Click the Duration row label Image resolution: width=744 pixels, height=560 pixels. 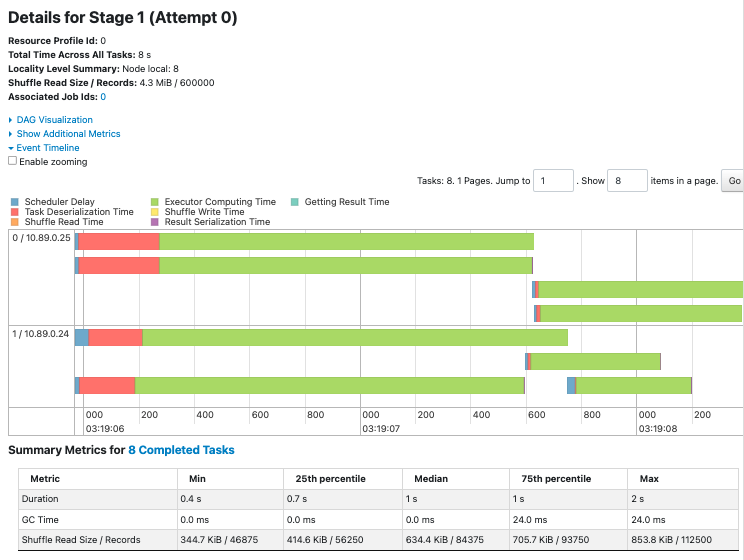pyautogui.click(x=40, y=499)
